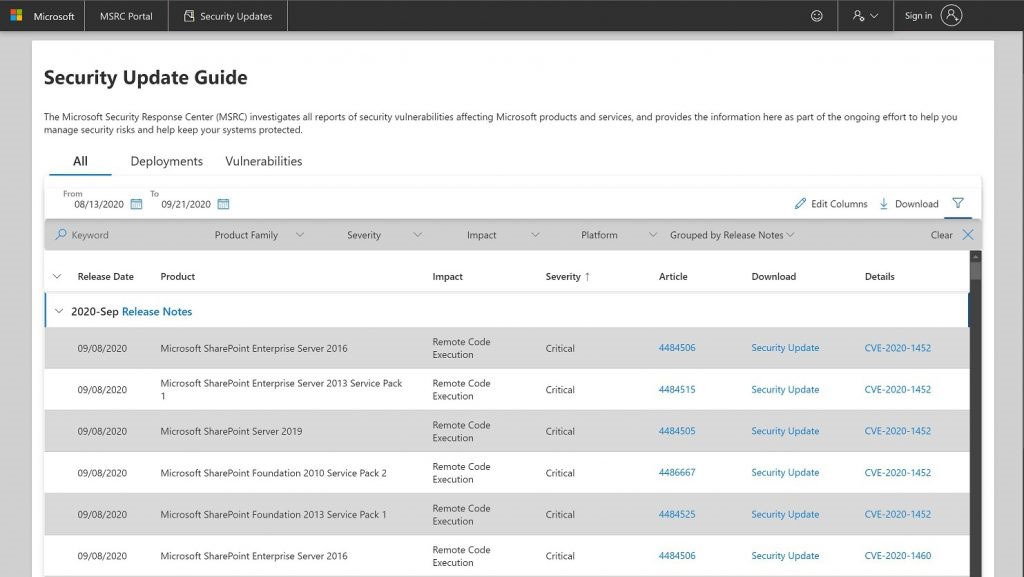Switch to the Deployments tab
Screen dimensions: 1024x577
[166, 161]
